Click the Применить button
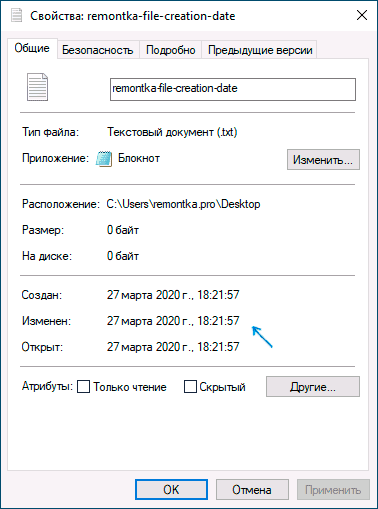 point(333,490)
